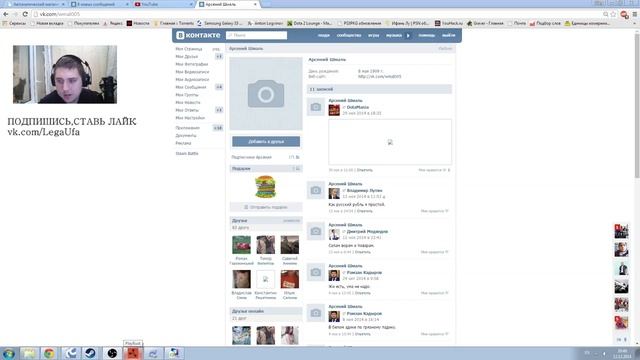Open 'люди' in the VK header
This screenshot has height=360, width=640.
pyautogui.click(x=324, y=36)
